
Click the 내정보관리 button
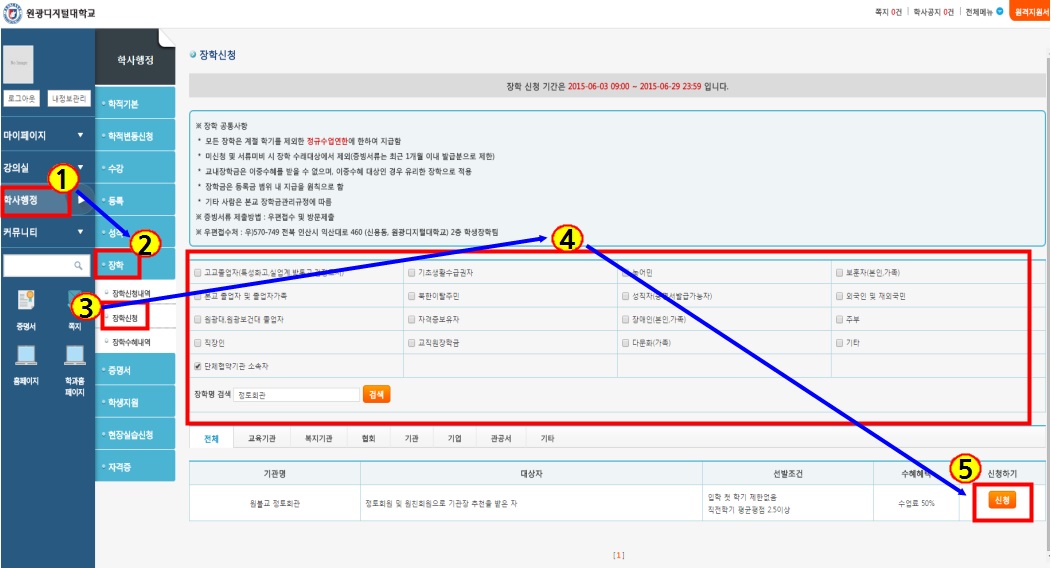pyautogui.click(x=70, y=99)
